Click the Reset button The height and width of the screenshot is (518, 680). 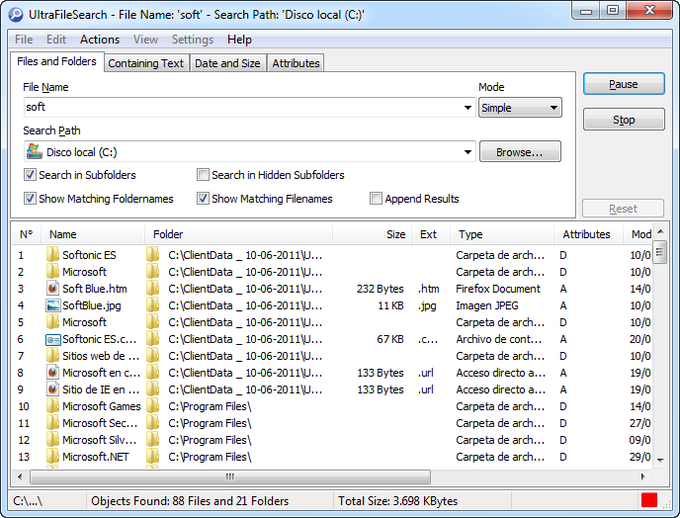click(x=623, y=209)
